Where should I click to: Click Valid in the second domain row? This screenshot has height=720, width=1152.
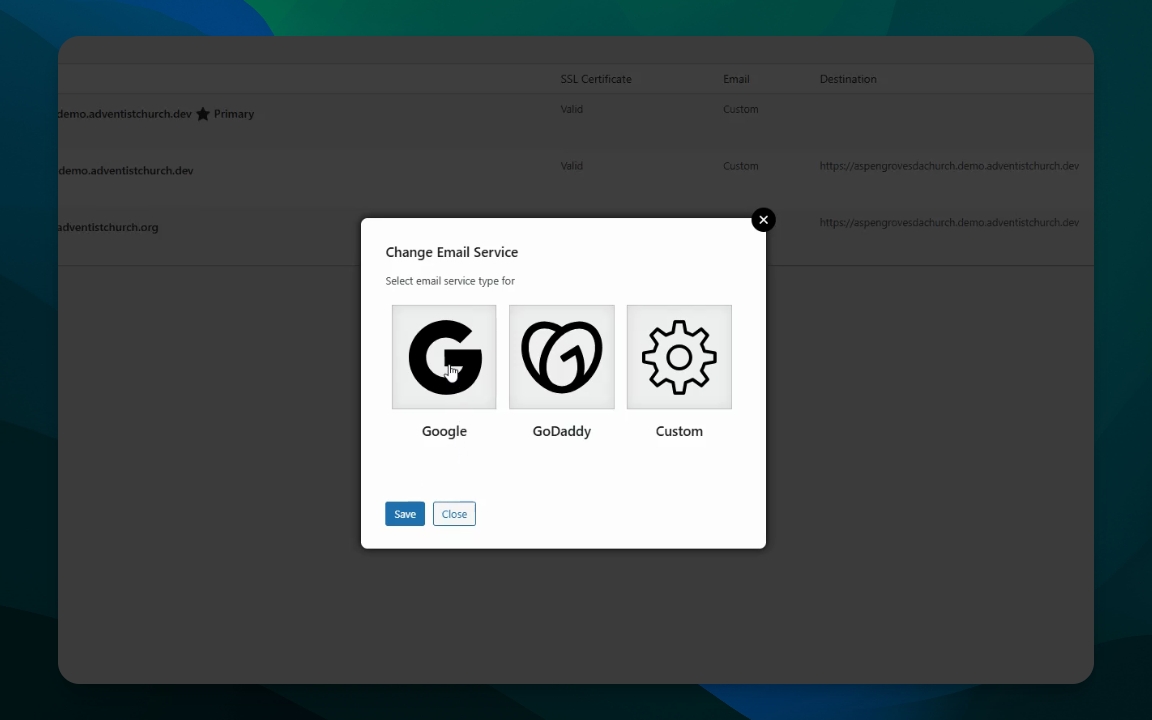tap(572, 166)
